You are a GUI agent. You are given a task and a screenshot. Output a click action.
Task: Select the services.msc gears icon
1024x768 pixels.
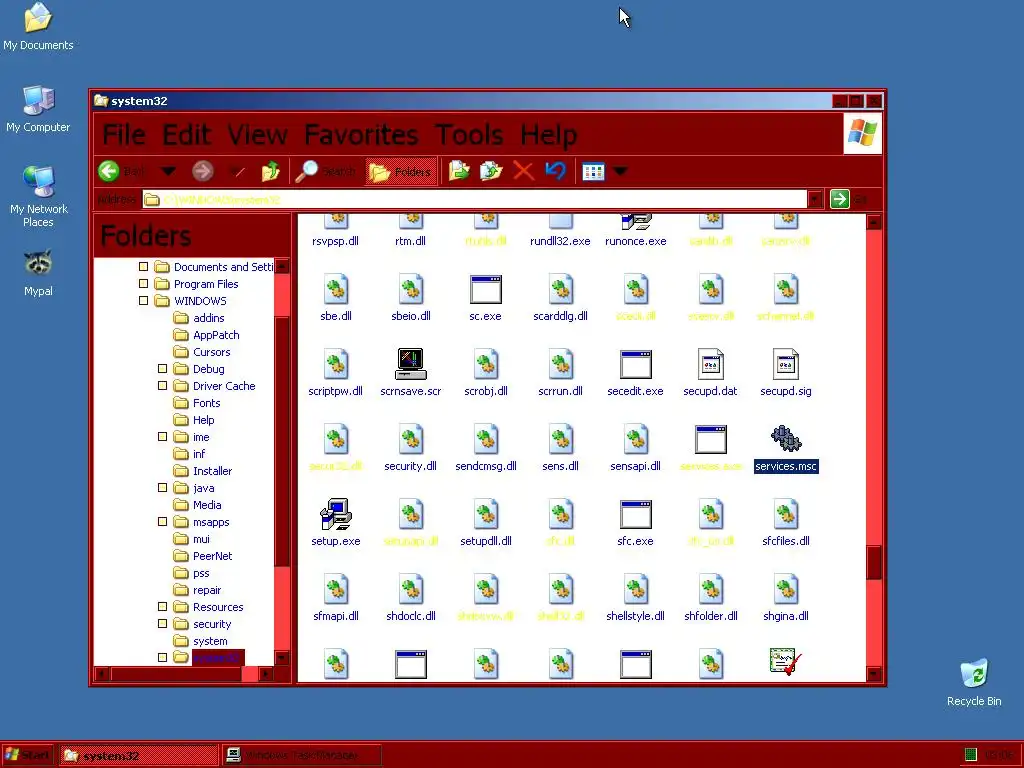pos(786,439)
